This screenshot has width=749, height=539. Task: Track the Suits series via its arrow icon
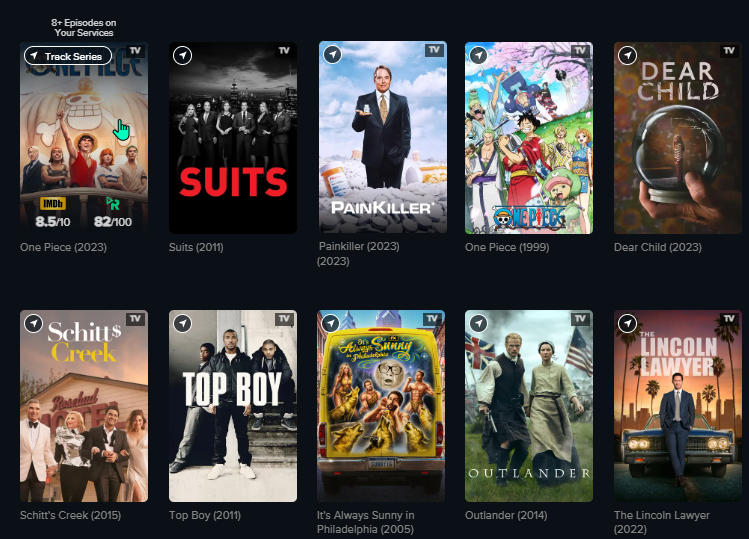coord(182,55)
